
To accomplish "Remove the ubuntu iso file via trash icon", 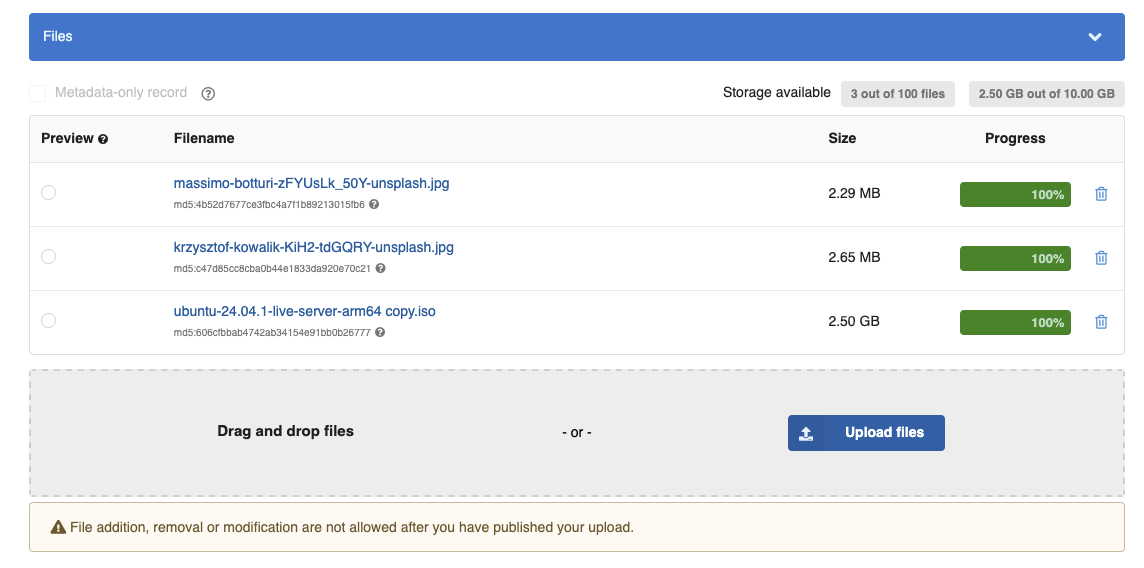I will pyautogui.click(x=1101, y=322).
